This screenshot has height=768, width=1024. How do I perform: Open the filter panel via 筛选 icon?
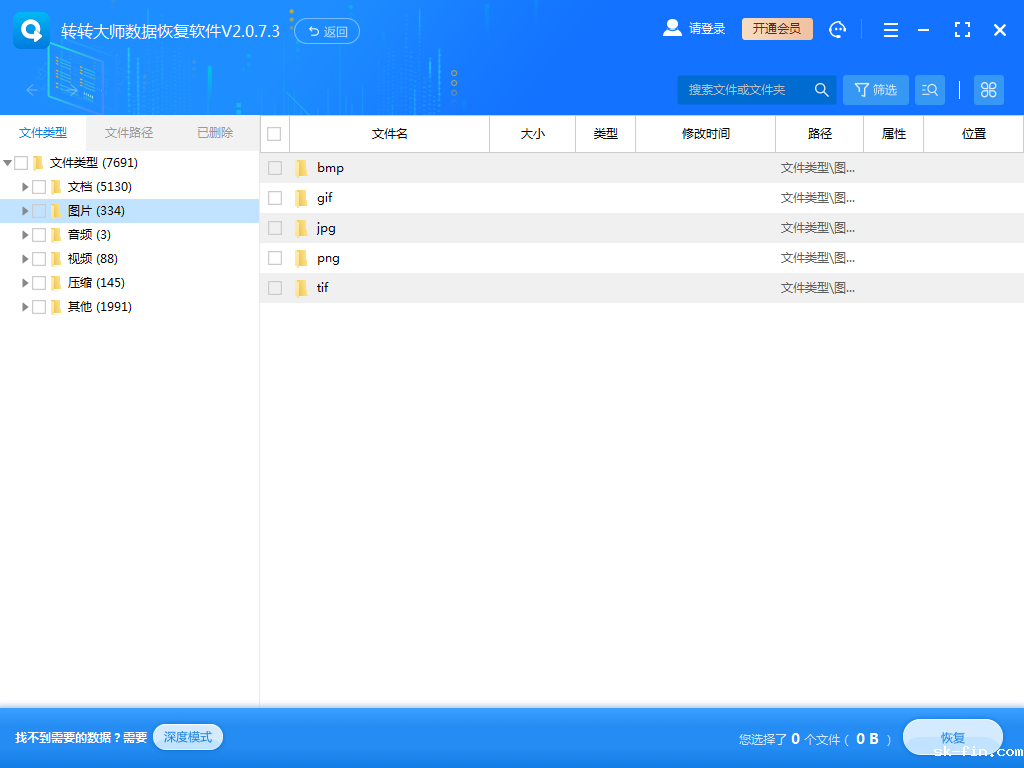(875, 89)
